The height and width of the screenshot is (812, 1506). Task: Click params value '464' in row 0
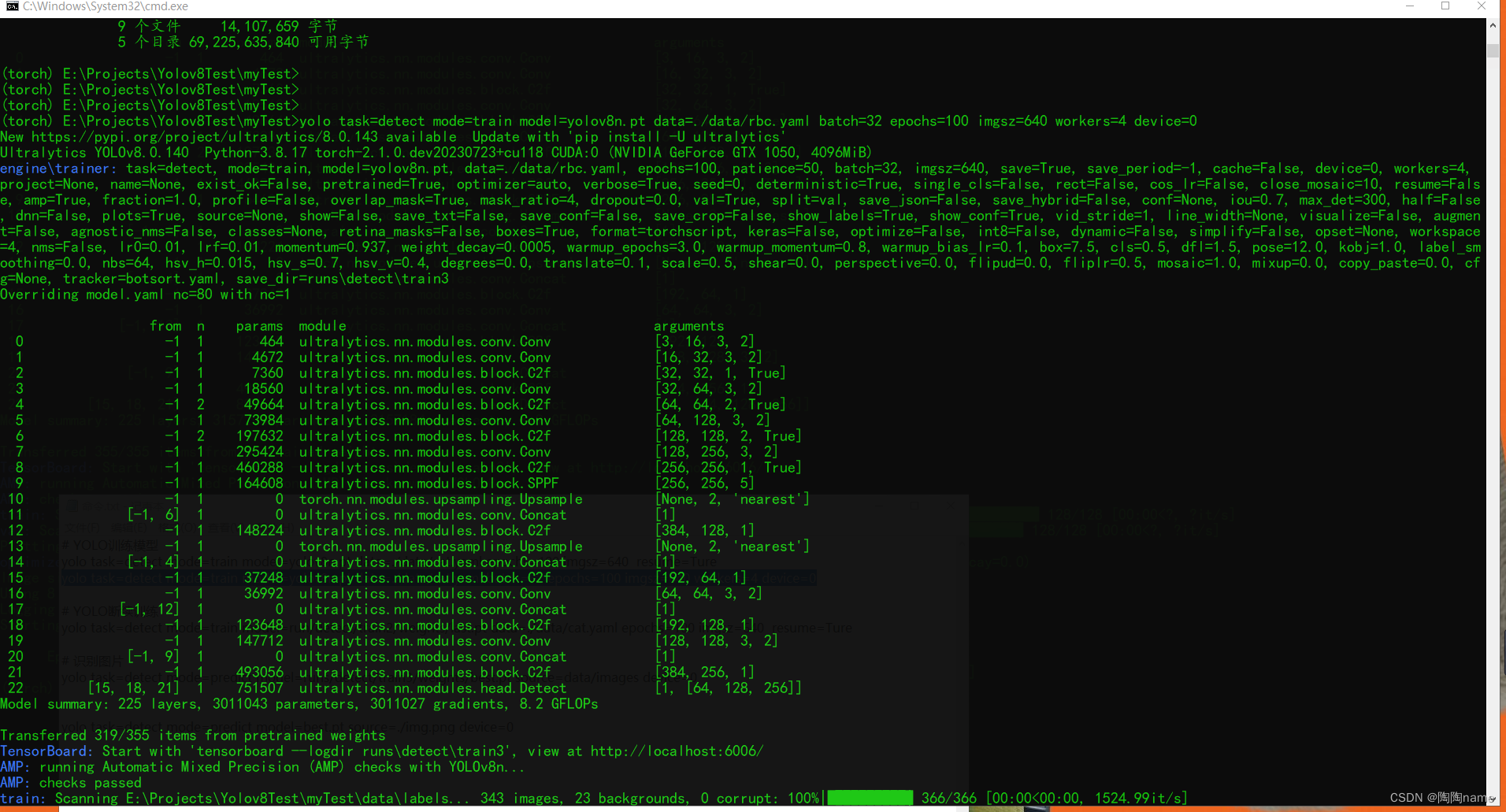point(271,342)
